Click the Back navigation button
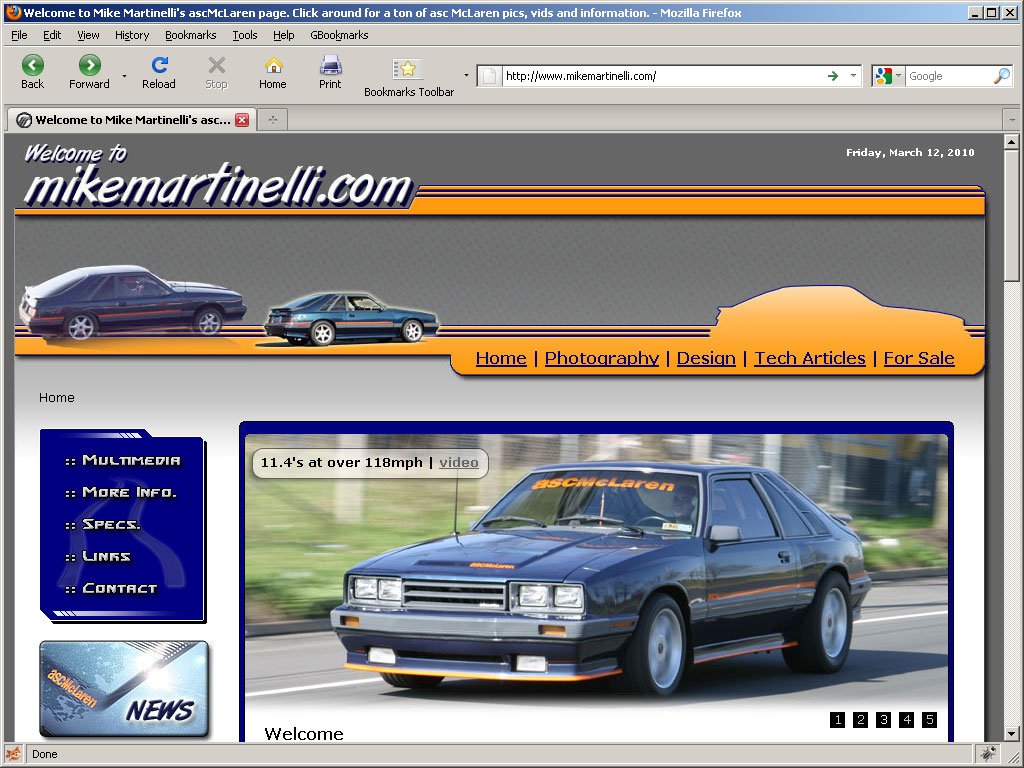1024x768 pixels. click(x=33, y=72)
